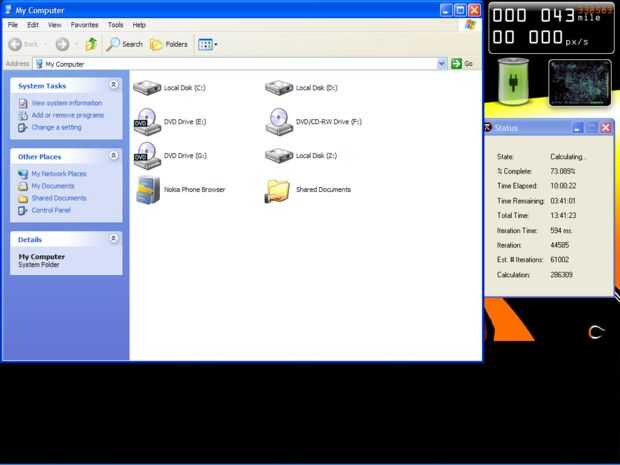The image size is (620, 465).
Task: Click Add or remove programs link
Action: (68, 115)
